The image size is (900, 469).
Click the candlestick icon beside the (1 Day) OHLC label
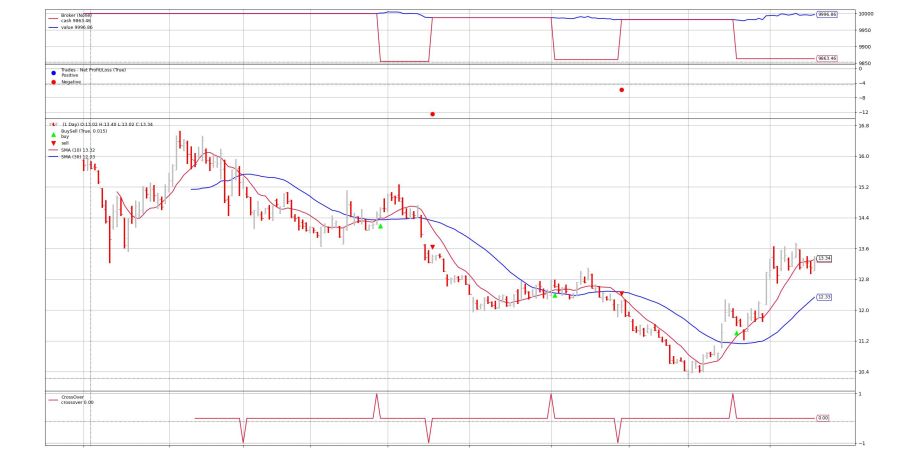point(53,124)
